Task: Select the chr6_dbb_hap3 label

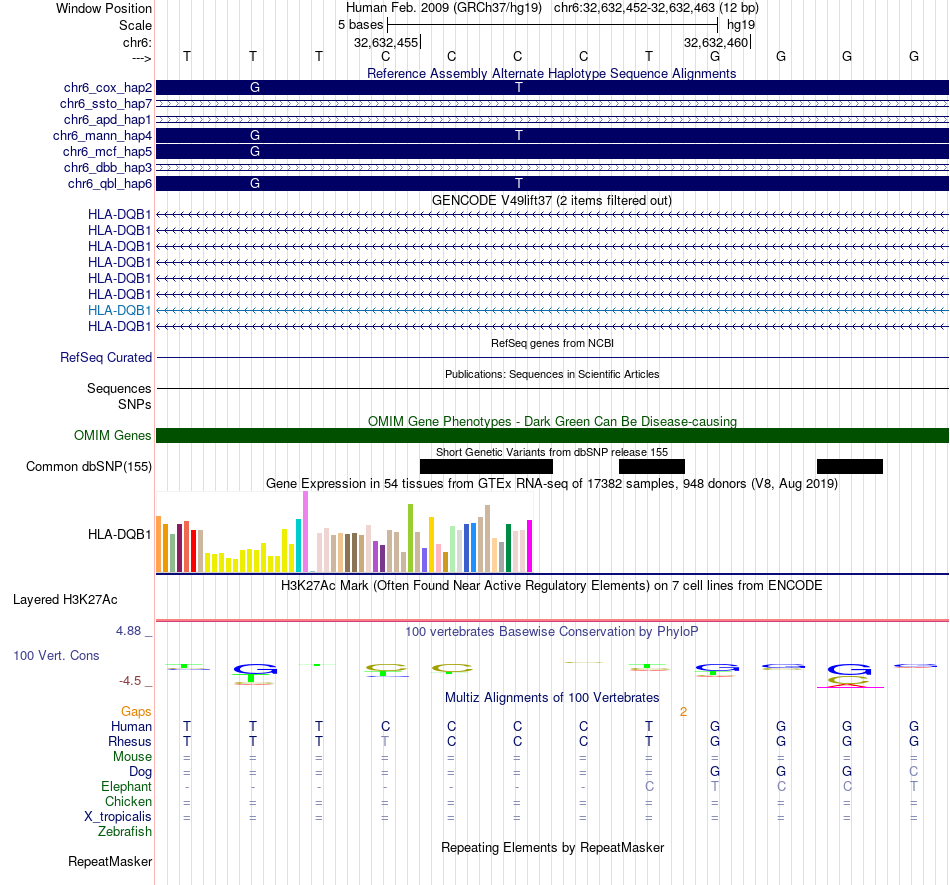Action: [x=108, y=167]
